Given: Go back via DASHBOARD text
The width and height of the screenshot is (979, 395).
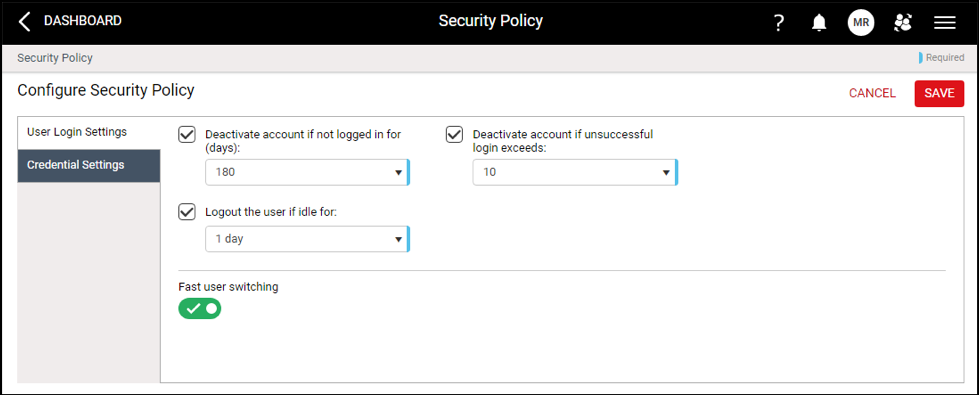Looking at the screenshot, I should (82, 21).
